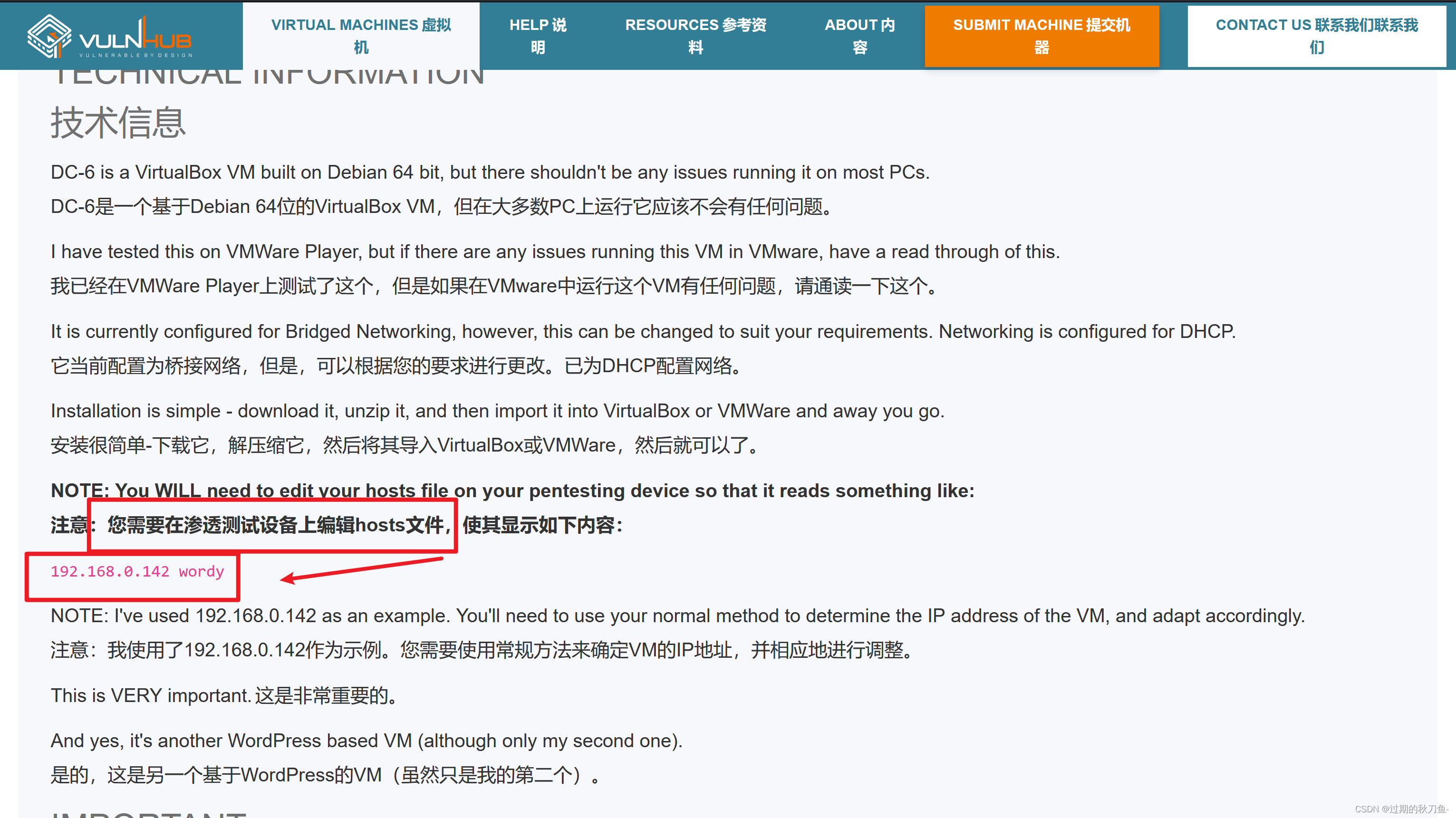Click the DC-6 VirtualBox VM description sentence
Screen dimensions: 1456x818
coord(490,173)
